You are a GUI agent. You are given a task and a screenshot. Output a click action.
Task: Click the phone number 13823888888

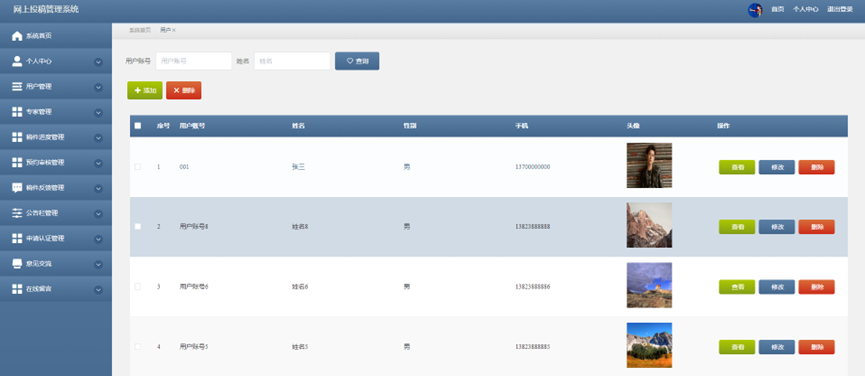pyautogui.click(x=532, y=227)
